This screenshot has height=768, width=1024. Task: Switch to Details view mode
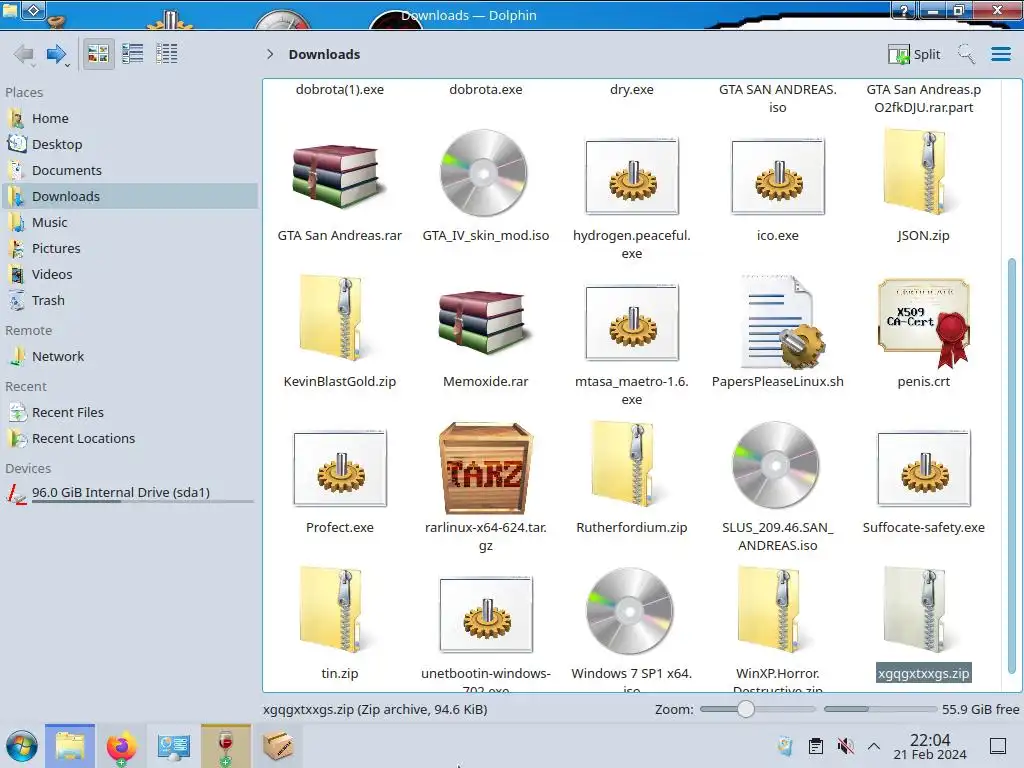pyautogui.click(x=167, y=54)
